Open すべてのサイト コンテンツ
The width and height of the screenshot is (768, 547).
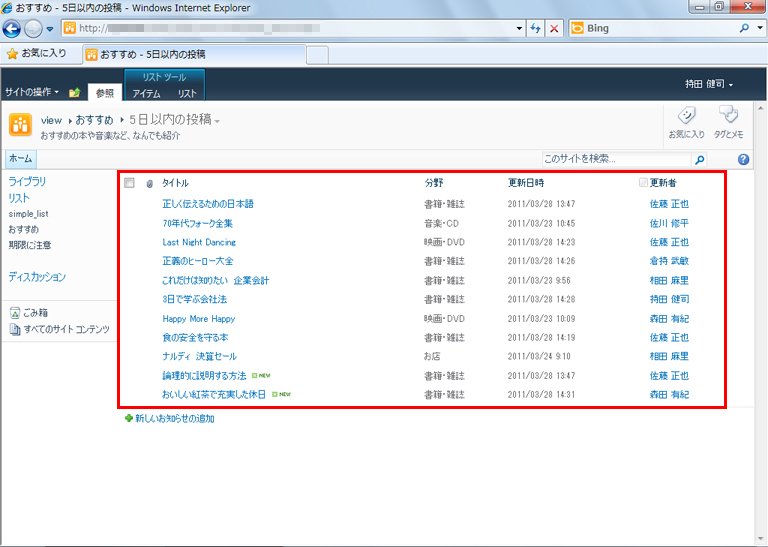[x=60, y=329]
